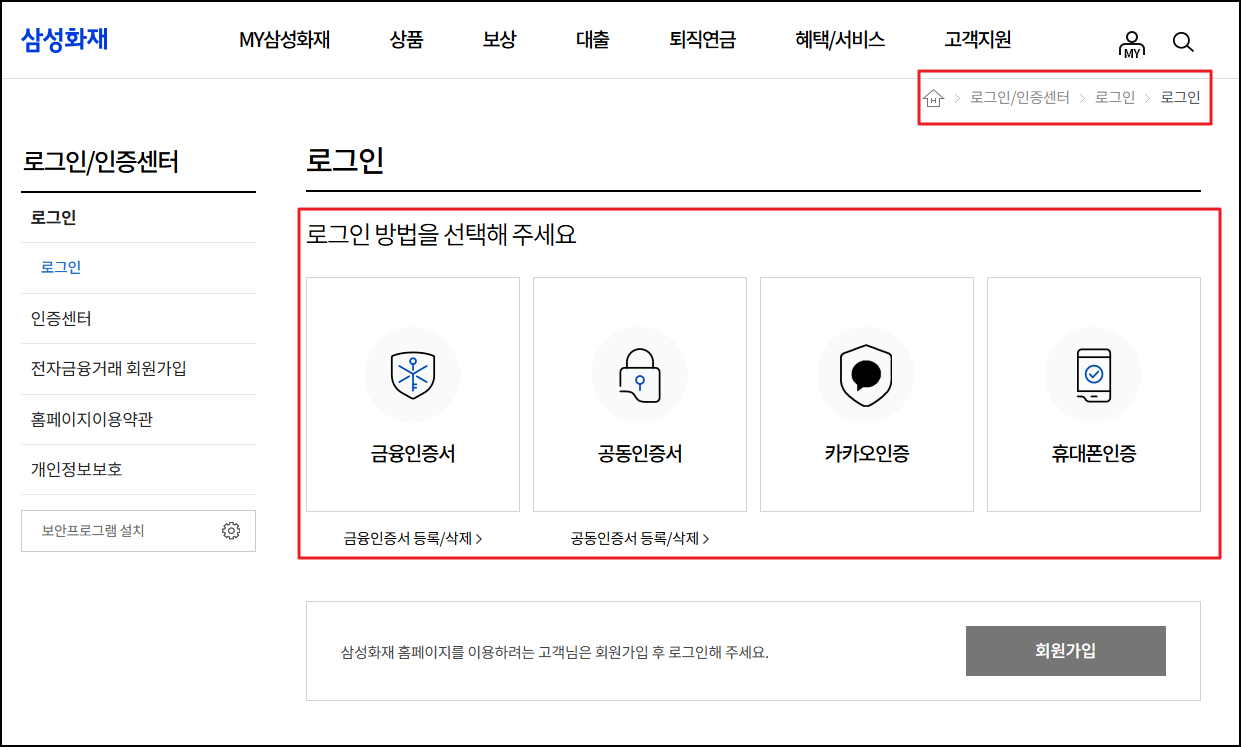
Task: Open the 상품 menu
Action: pos(406,41)
